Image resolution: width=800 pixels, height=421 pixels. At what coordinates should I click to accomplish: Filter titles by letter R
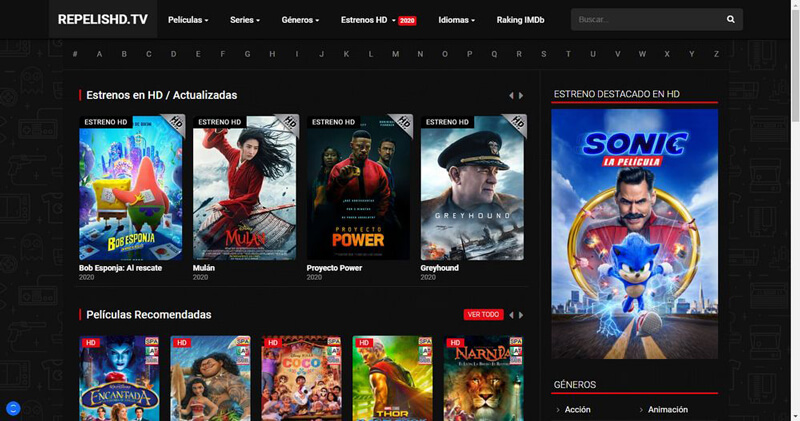pyautogui.click(x=519, y=54)
